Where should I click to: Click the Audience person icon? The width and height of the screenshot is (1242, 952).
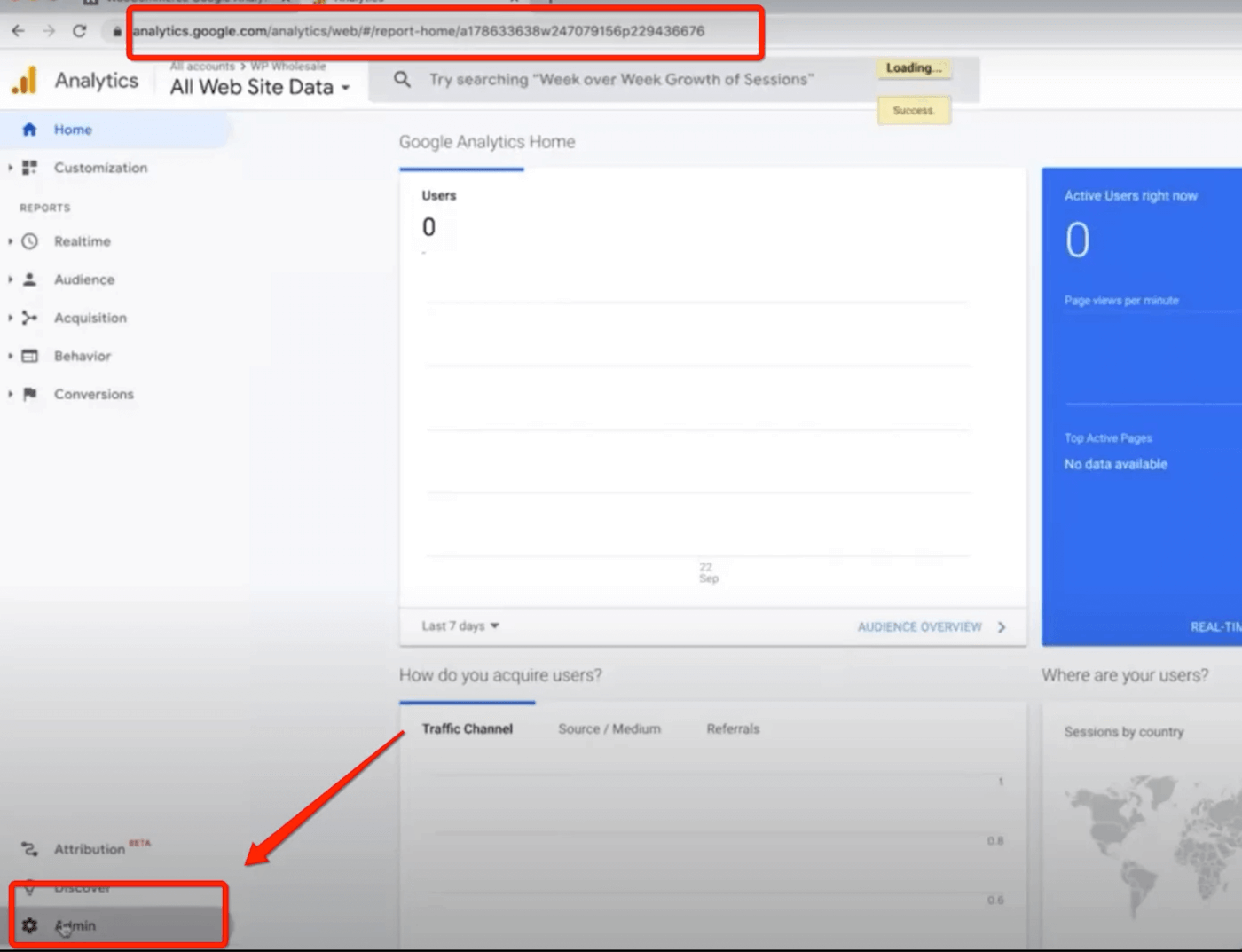(29, 279)
